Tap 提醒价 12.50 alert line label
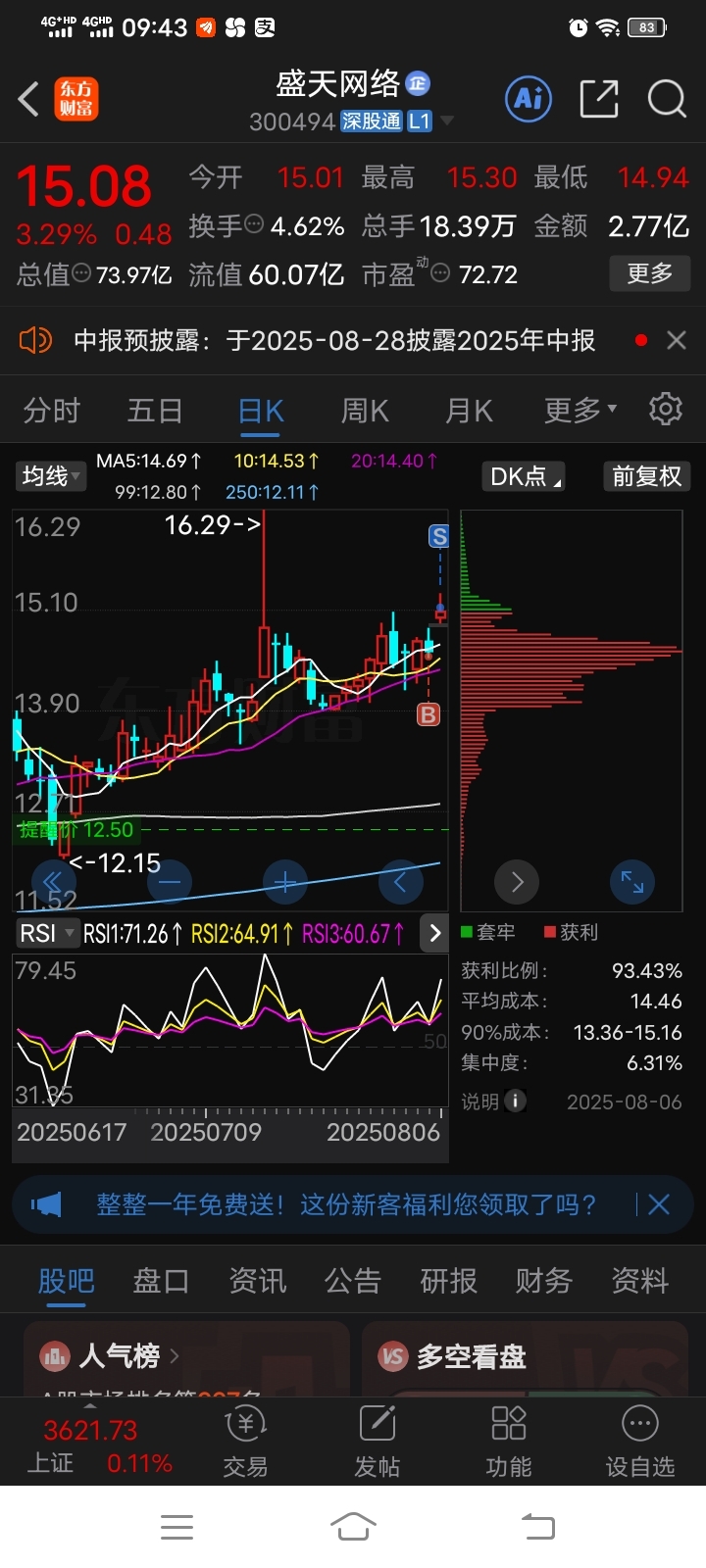706x1568 pixels. (76, 830)
